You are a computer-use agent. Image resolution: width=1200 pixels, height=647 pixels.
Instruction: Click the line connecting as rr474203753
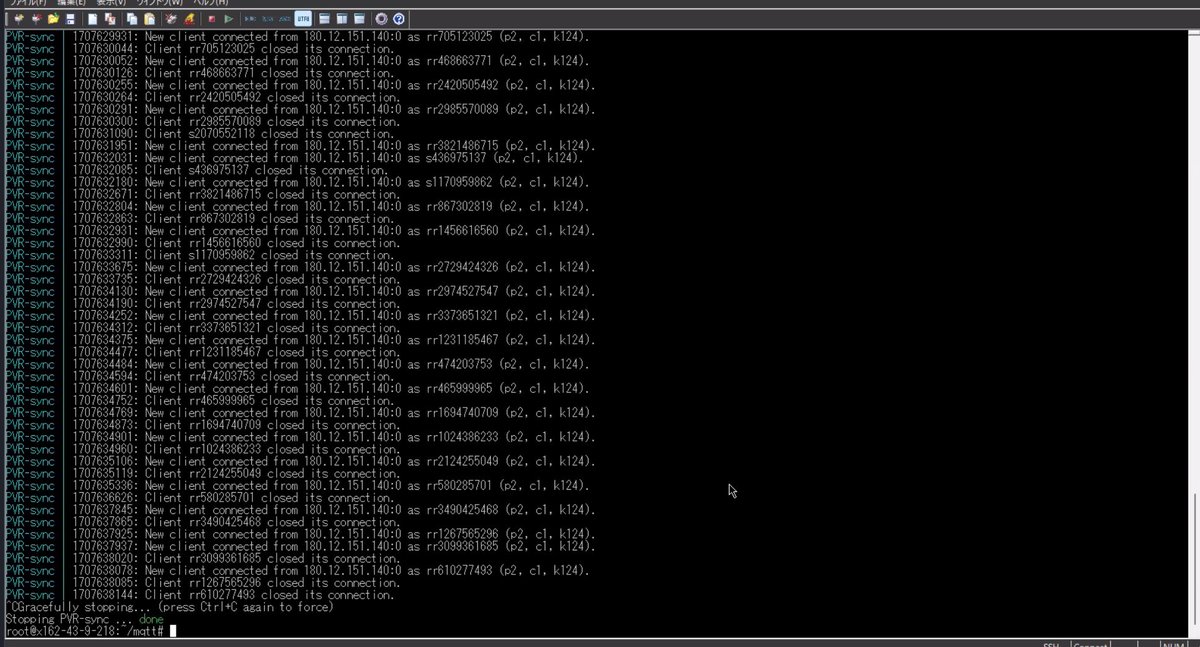click(x=300, y=364)
